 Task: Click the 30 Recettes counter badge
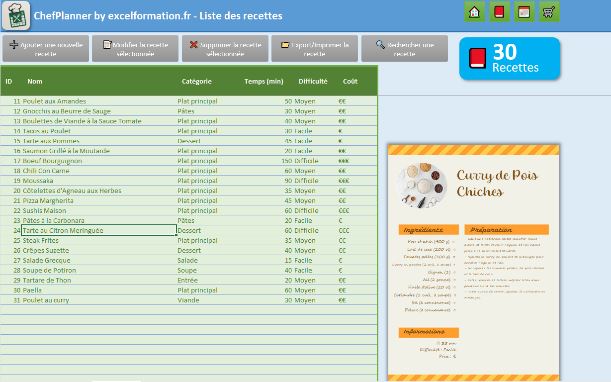pos(510,58)
